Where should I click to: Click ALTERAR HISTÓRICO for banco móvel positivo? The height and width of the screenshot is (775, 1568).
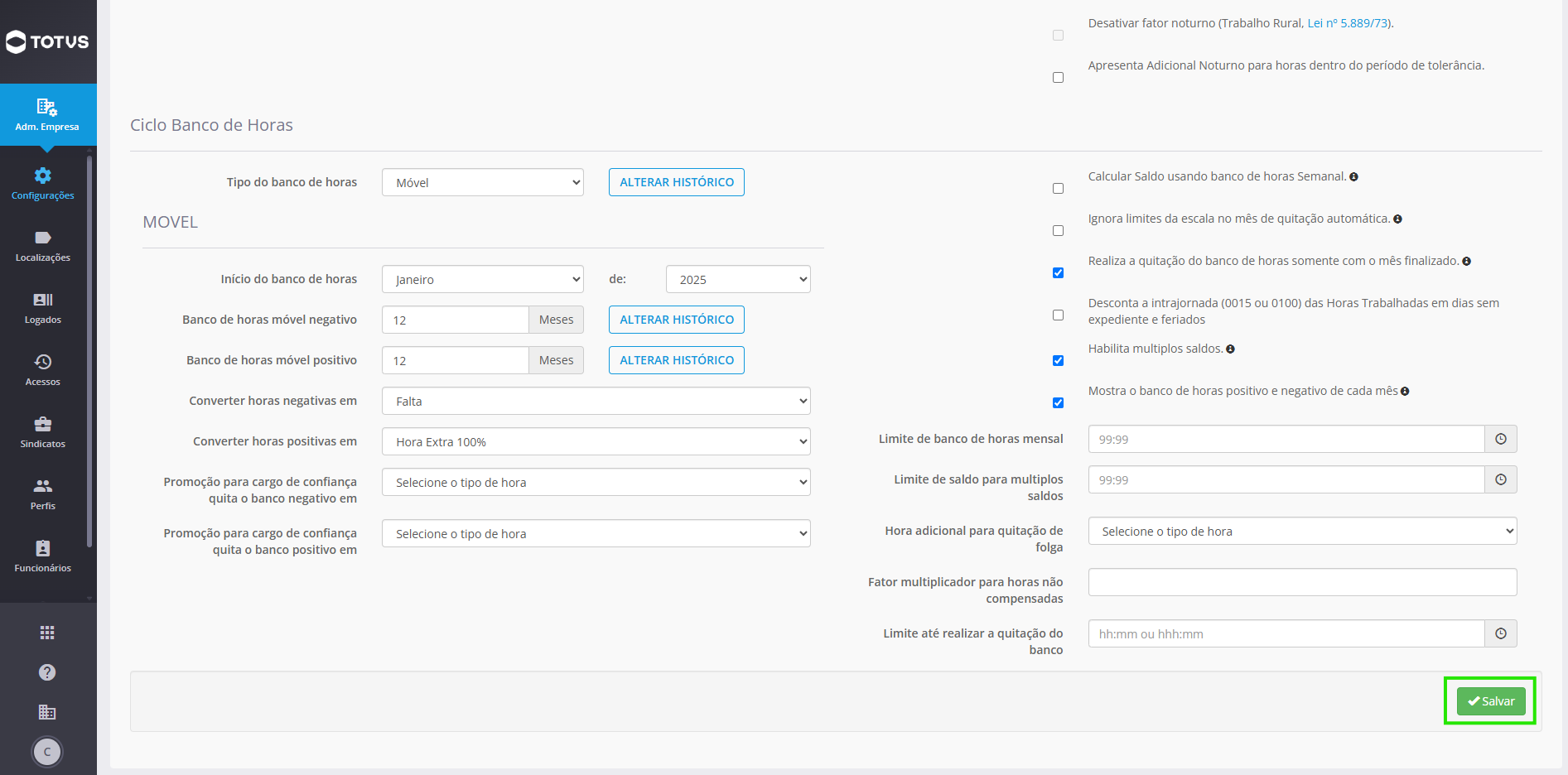pyautogui.click(x=677, y=360)
